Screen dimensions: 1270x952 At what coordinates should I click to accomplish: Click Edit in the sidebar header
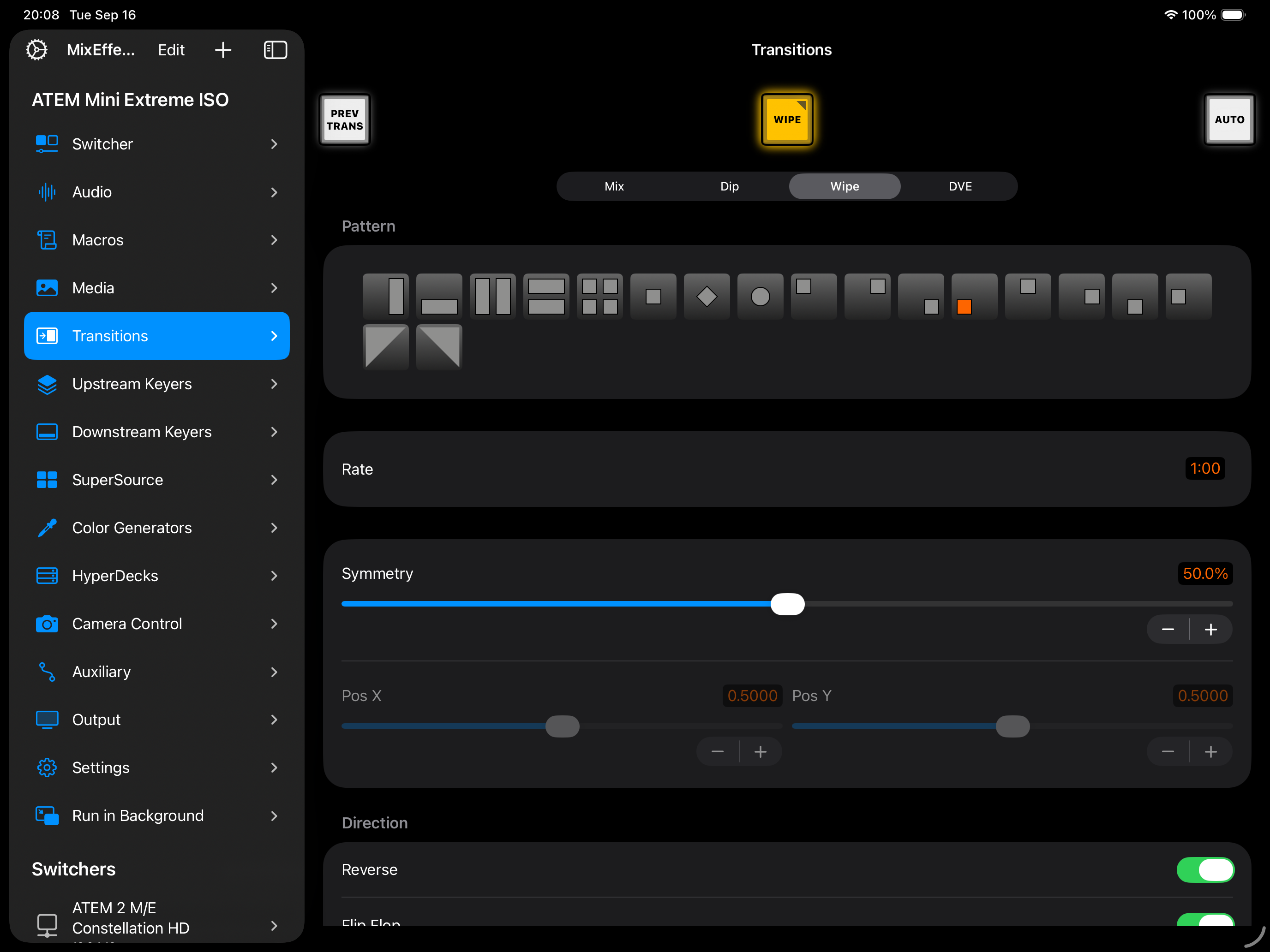click(x=171, y=50)
